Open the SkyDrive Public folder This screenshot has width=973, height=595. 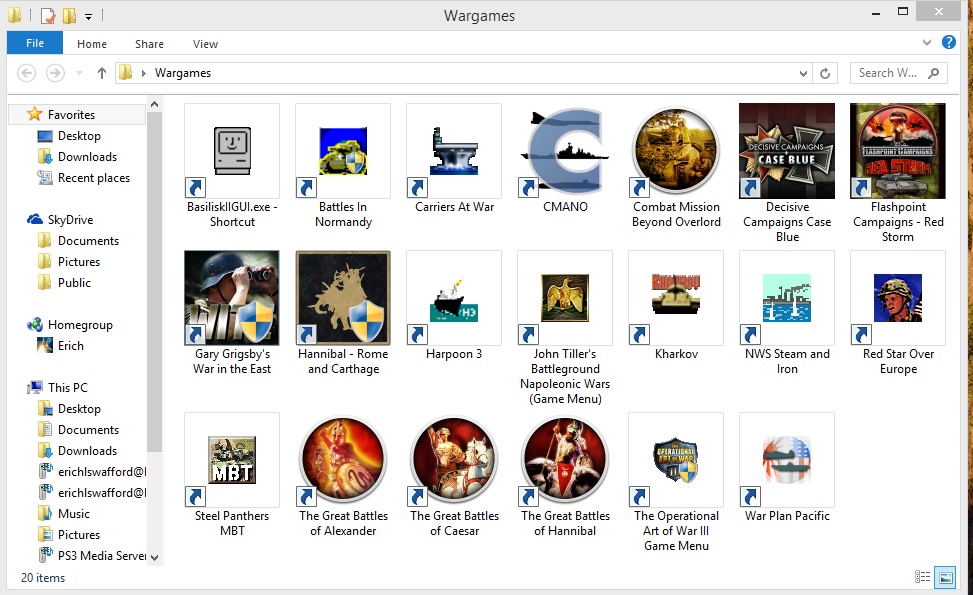(x=74, y=282)
